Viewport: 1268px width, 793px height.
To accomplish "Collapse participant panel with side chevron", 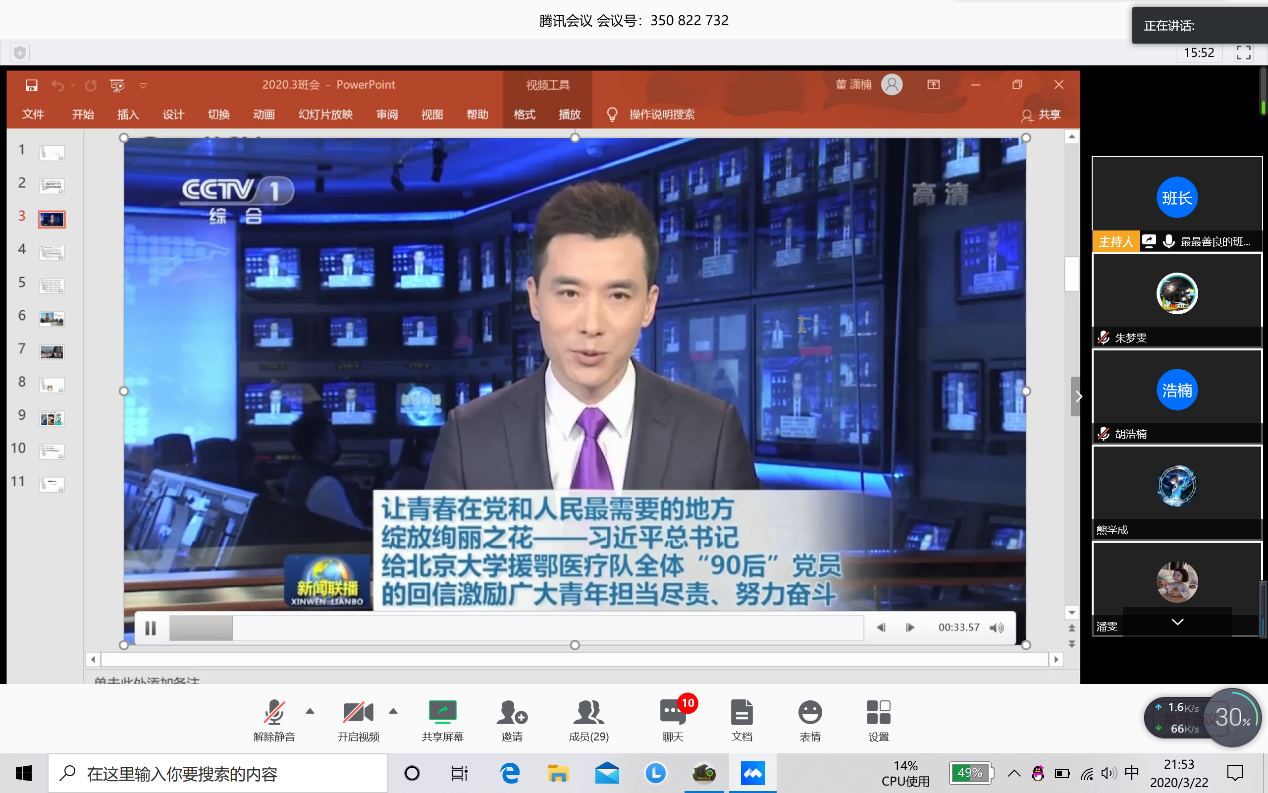I will click(1078, 396).
